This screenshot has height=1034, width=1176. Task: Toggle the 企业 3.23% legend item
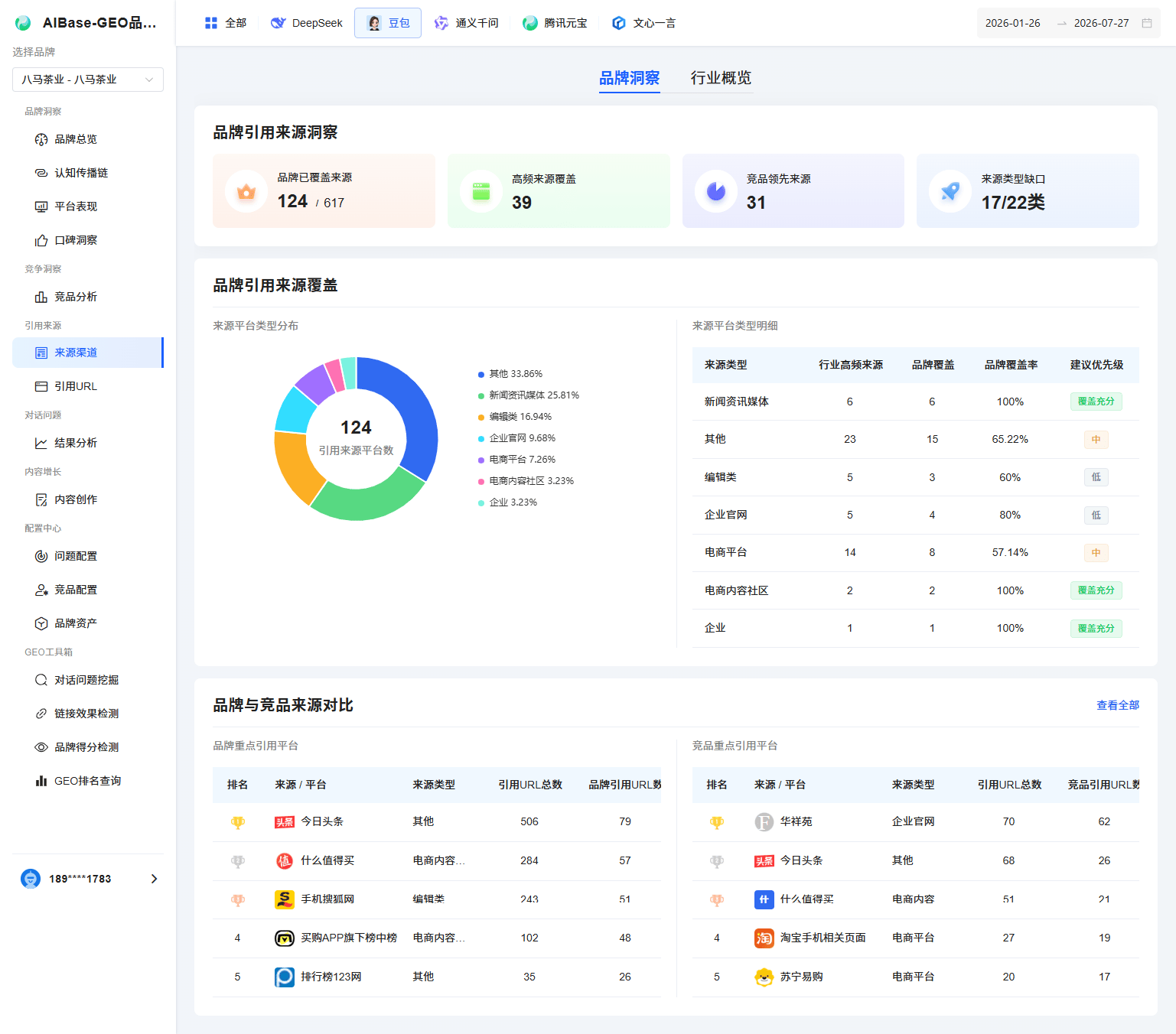click(x=507, y=502)
